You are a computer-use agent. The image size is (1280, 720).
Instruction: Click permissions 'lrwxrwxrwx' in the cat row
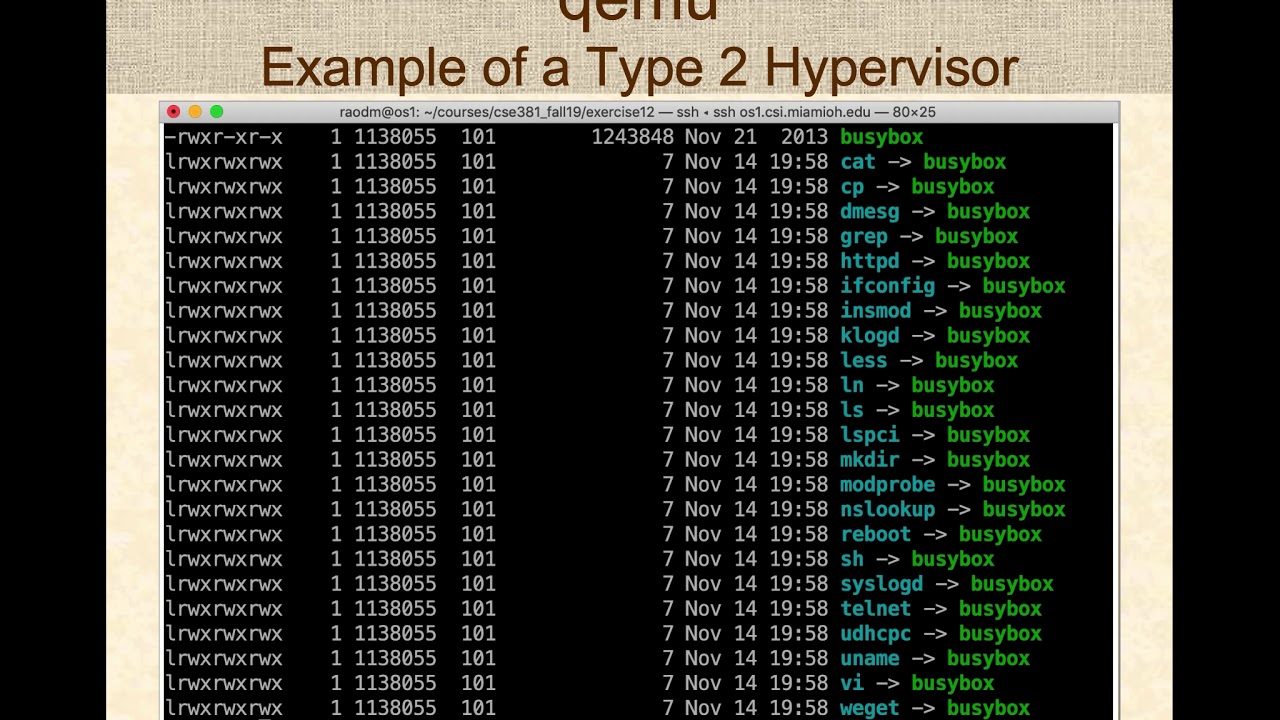click(223, 162)
